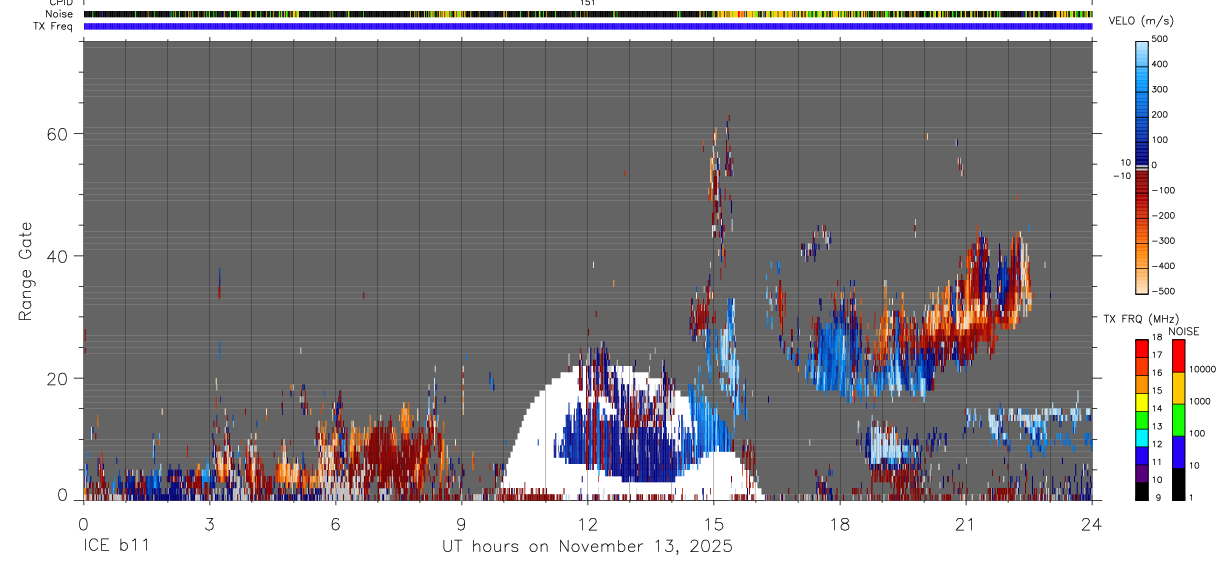The width and height of the screenshot is (1228, 567).
Task: Pick the cyan 12-13 MHz frequency swatch
Action: [x=1142, y=438]
